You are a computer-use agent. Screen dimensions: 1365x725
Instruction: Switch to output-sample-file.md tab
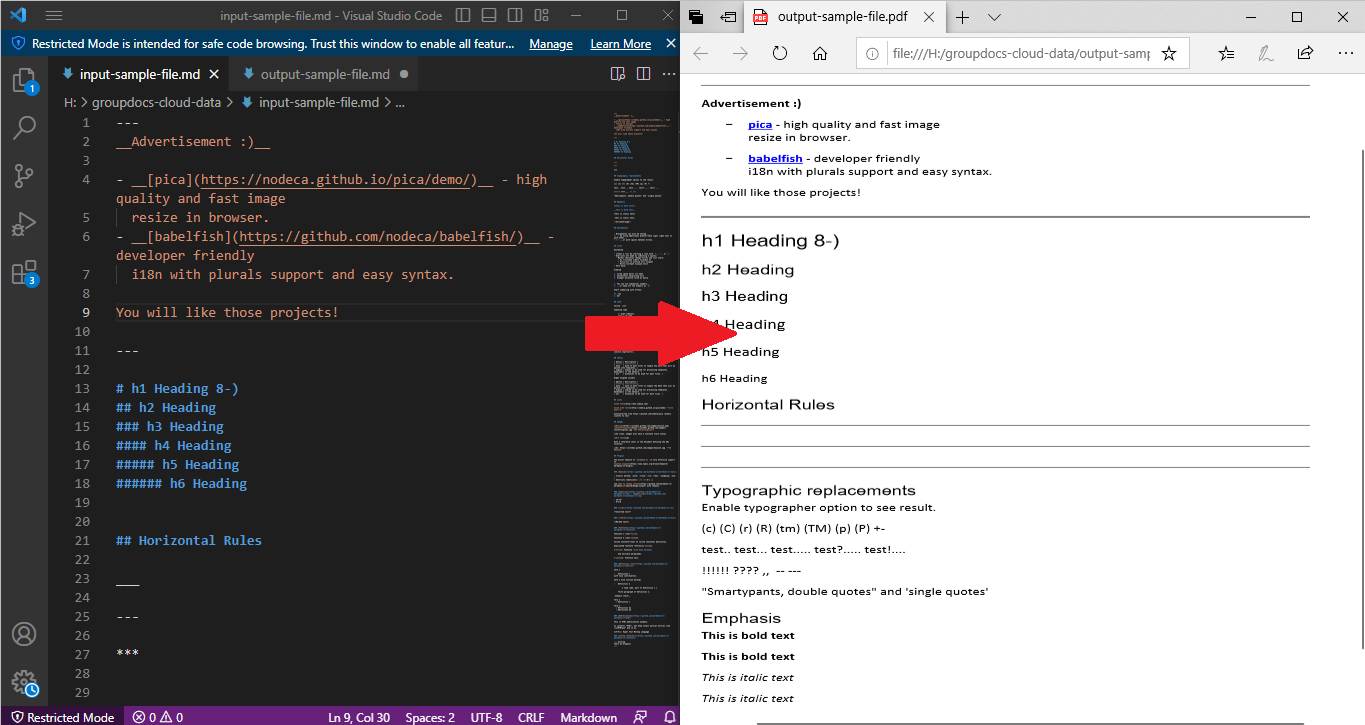[x=324, y=74]
